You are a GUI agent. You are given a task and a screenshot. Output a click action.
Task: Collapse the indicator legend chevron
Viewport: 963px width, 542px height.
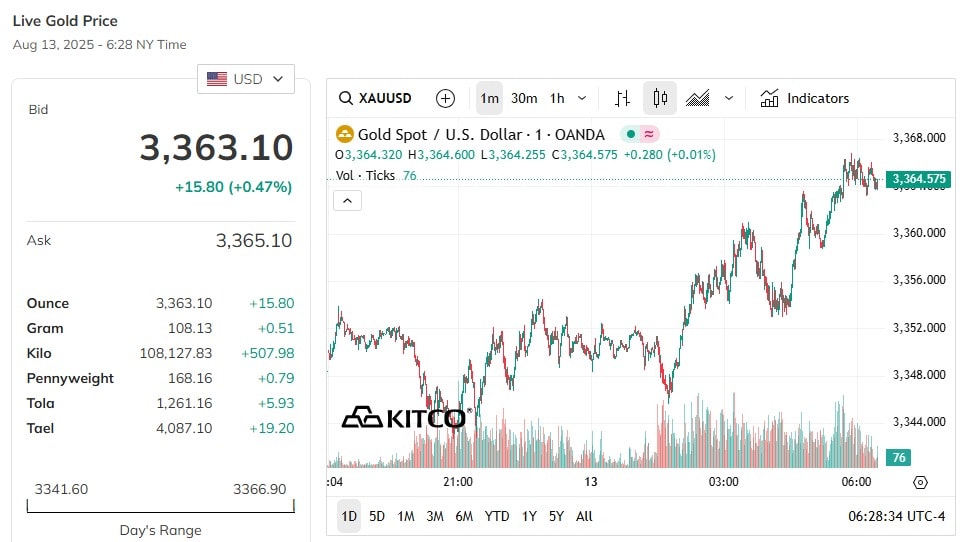coord(348,201)
